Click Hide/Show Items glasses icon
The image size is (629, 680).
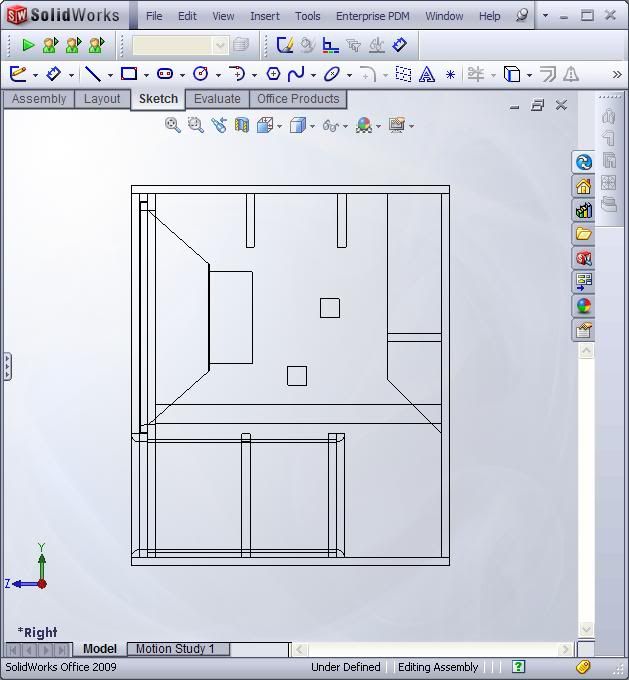[x=331, y=126]
